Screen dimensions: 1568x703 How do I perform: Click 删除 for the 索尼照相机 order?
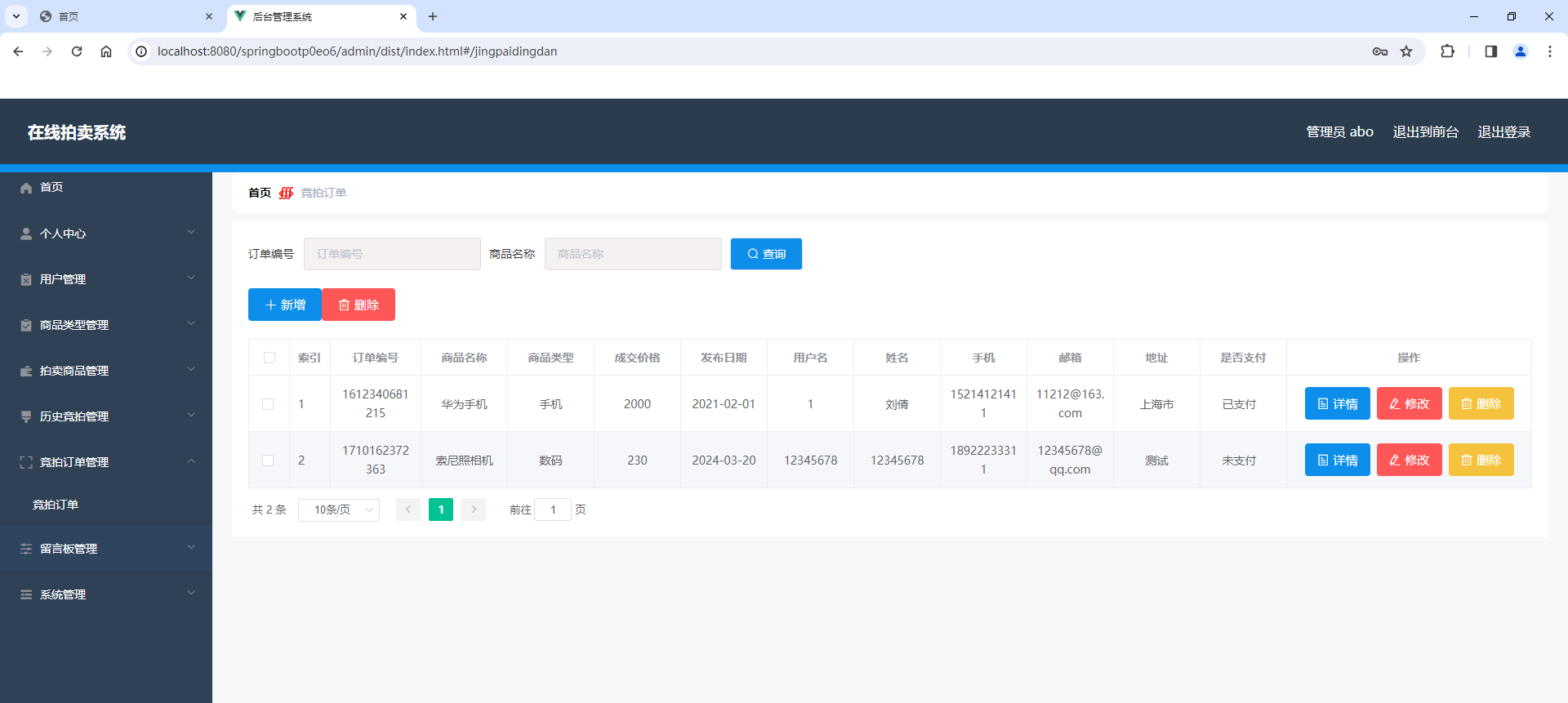(x=1481, y=460)
